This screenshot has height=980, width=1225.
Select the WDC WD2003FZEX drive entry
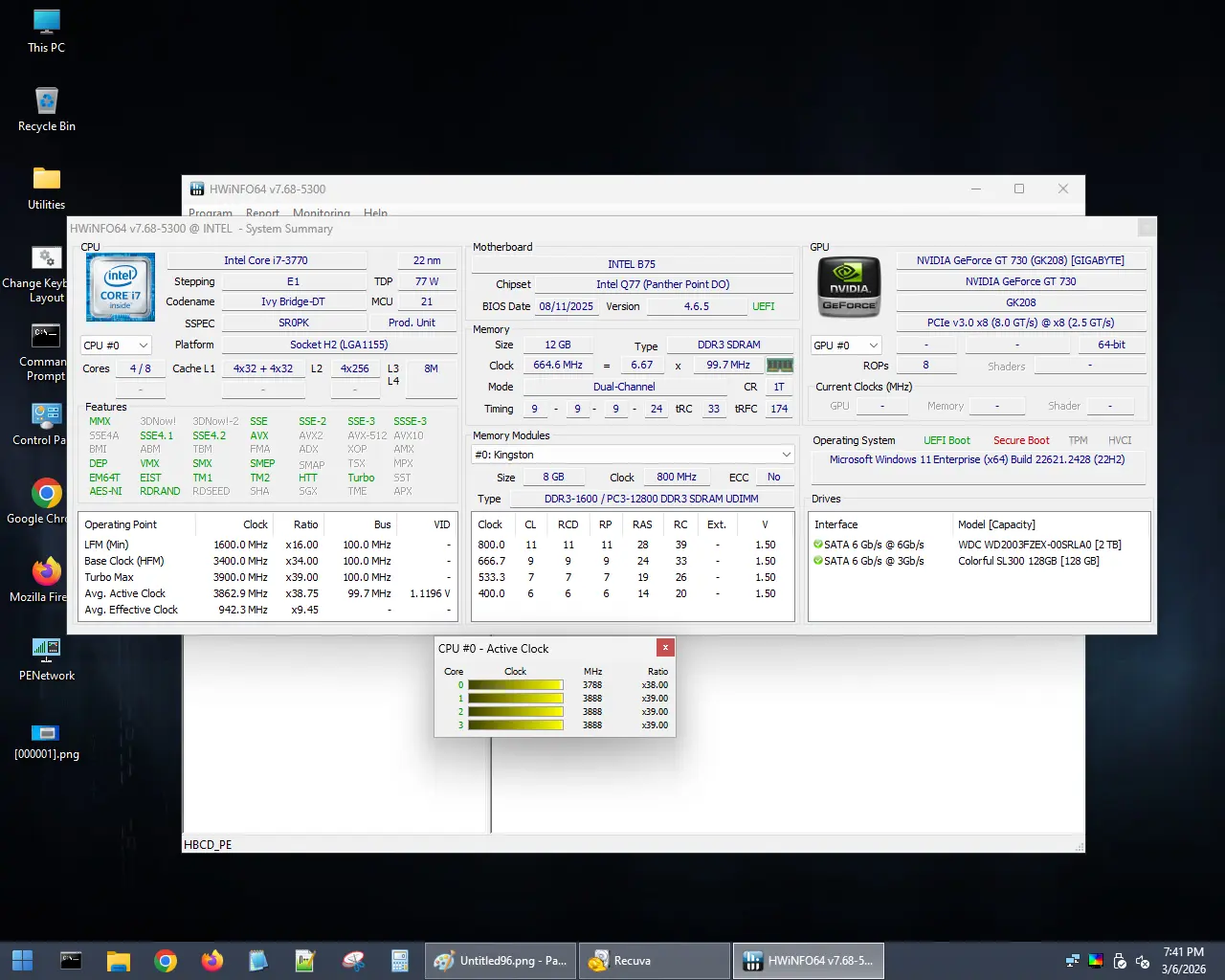(x=1039, y=545)
